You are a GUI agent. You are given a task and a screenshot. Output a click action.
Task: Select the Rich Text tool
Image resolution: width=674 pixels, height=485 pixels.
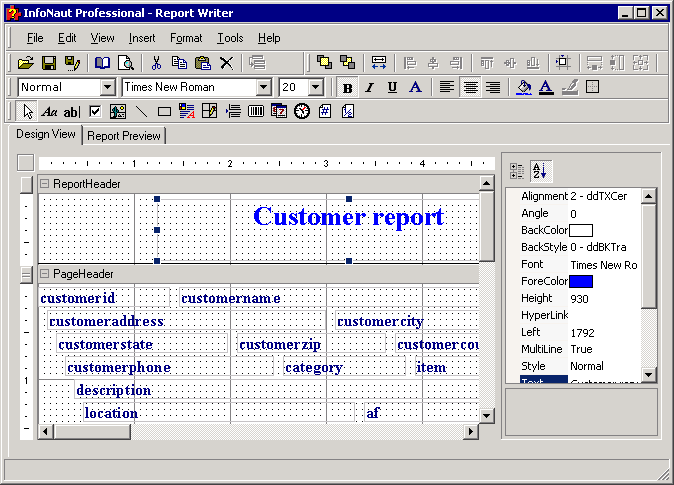click(x=187, y=111)
